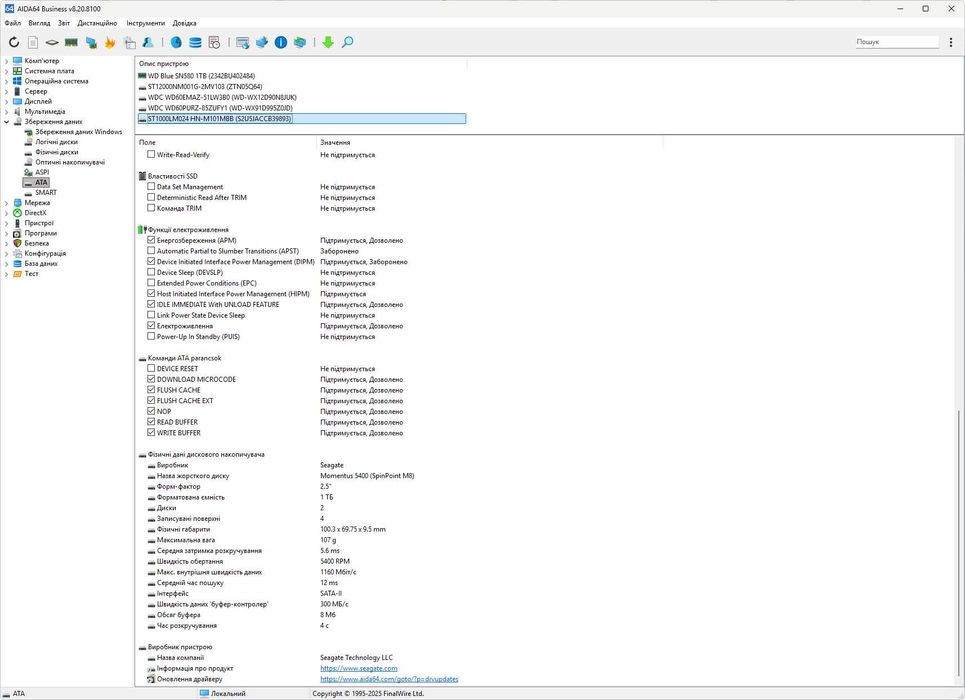Open the blue database stack icon

195,42
